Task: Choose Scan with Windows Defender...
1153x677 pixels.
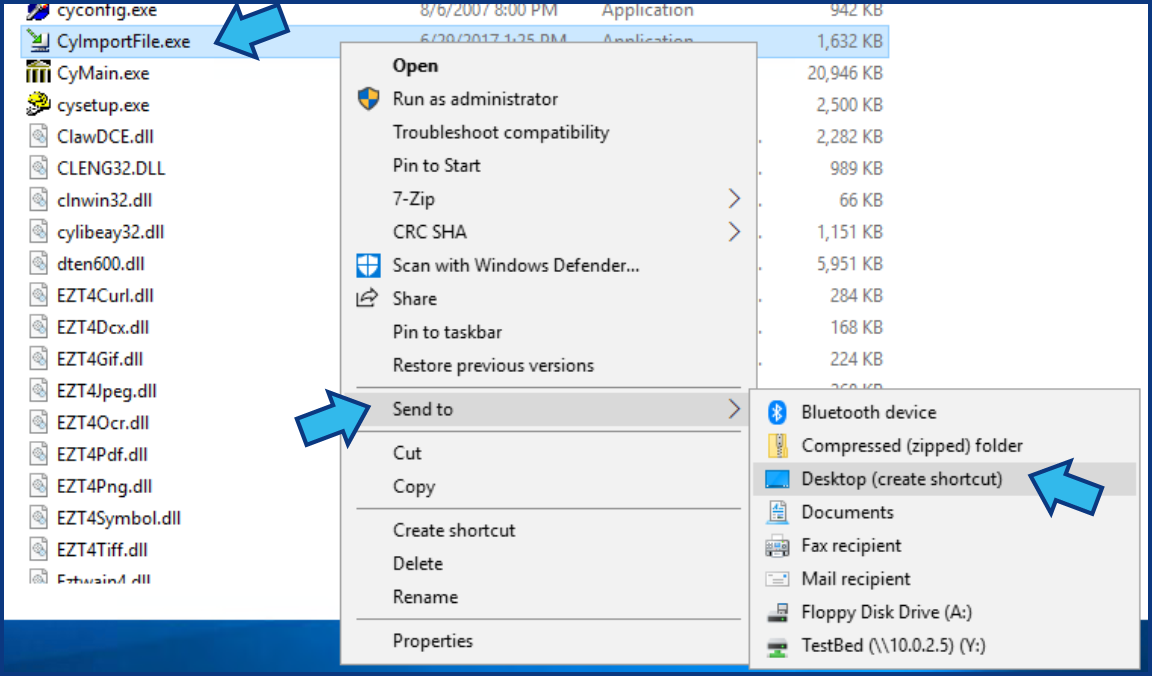Action: tap(515, 265)
